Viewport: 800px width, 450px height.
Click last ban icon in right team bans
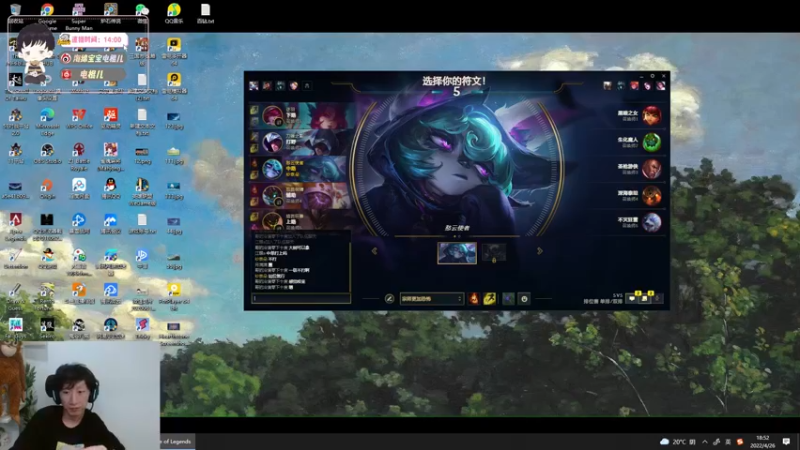coord(661,86)
